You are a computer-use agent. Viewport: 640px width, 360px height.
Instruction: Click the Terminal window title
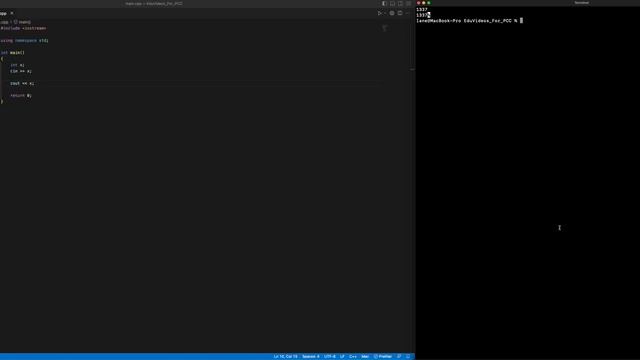click(581, 2)
